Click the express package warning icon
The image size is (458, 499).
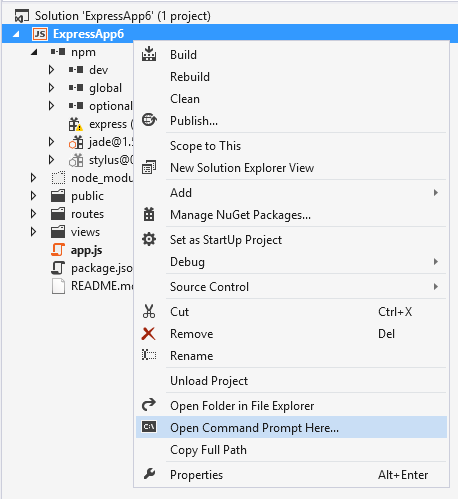tap(76, 124)
